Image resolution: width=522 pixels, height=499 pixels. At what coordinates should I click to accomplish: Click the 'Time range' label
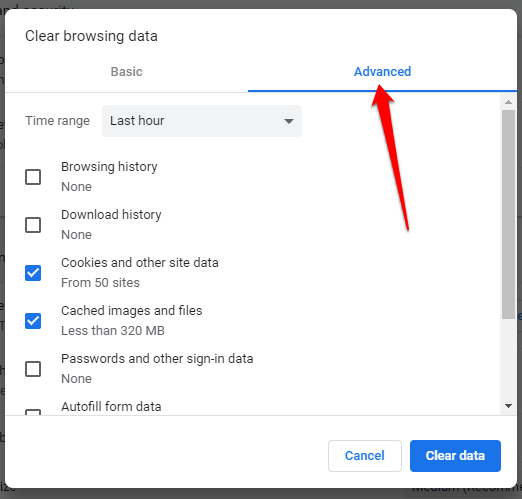(x=58, y=121)
